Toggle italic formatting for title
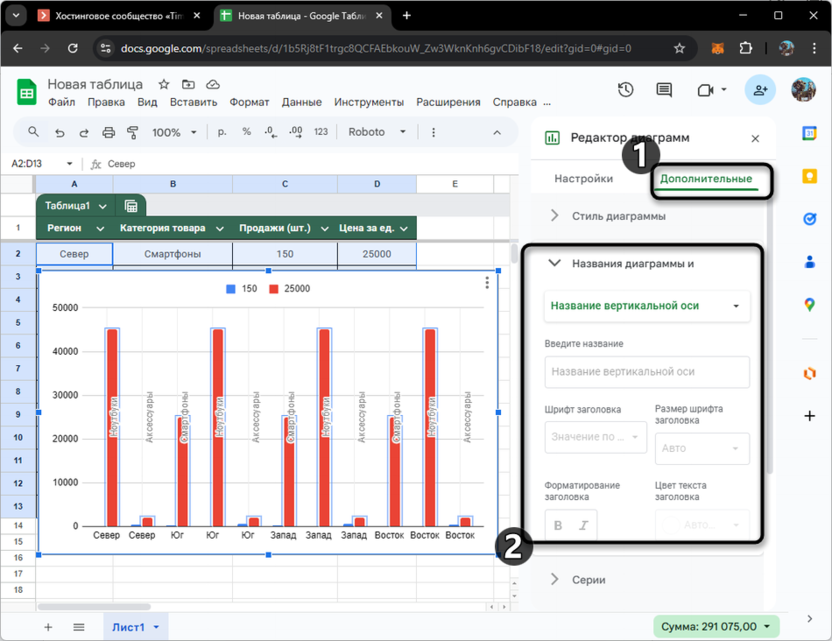Screen dimensions: 832x641 [x=583, y=525]
